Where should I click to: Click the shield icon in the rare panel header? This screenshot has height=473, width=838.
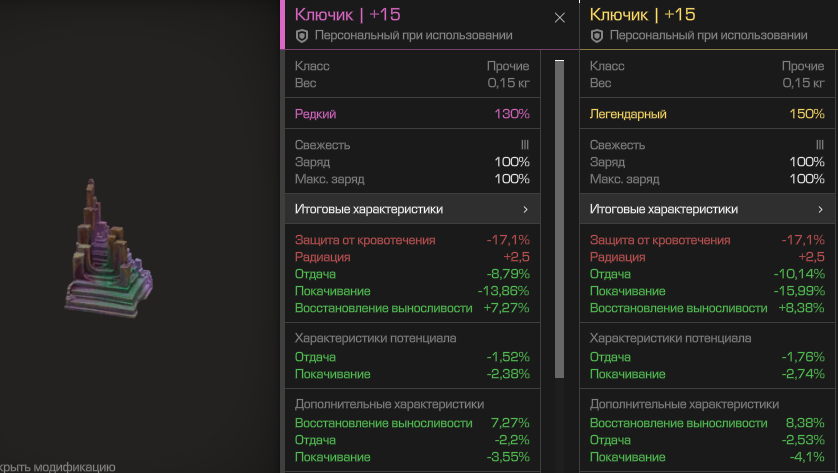[x=302, y=36]
